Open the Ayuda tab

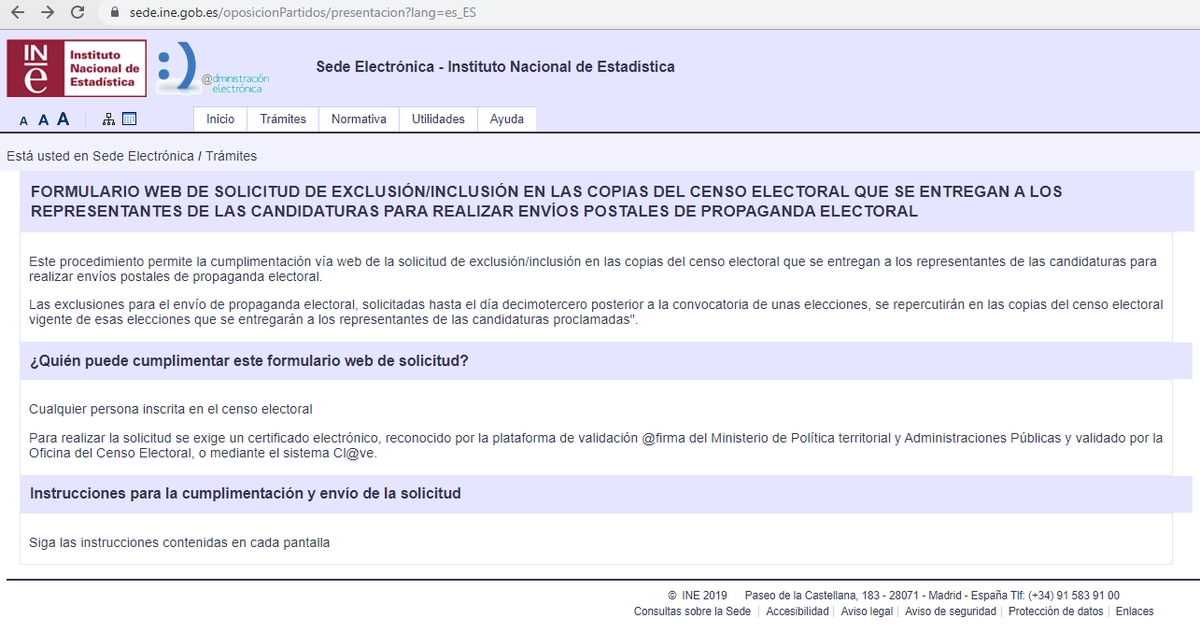point(506,118)
